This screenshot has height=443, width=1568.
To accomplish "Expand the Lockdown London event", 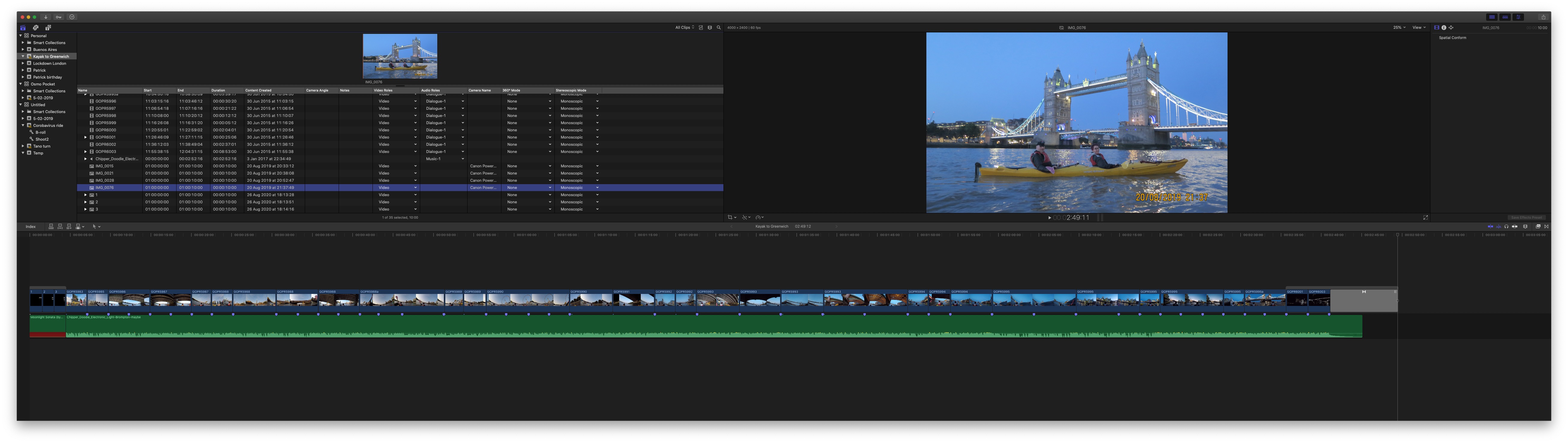I will pyautogui.click(x=23, y=63).
